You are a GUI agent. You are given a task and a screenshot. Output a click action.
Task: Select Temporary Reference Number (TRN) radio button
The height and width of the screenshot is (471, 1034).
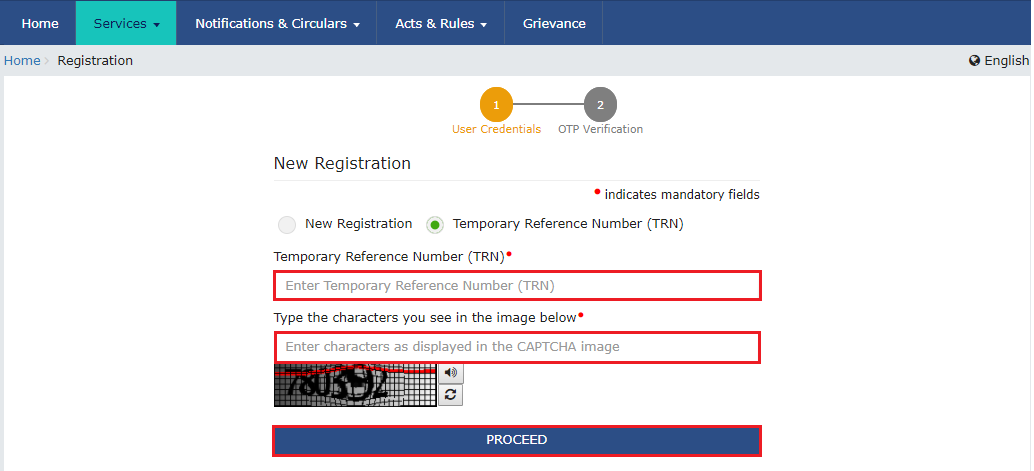click(x=435, y=225)
